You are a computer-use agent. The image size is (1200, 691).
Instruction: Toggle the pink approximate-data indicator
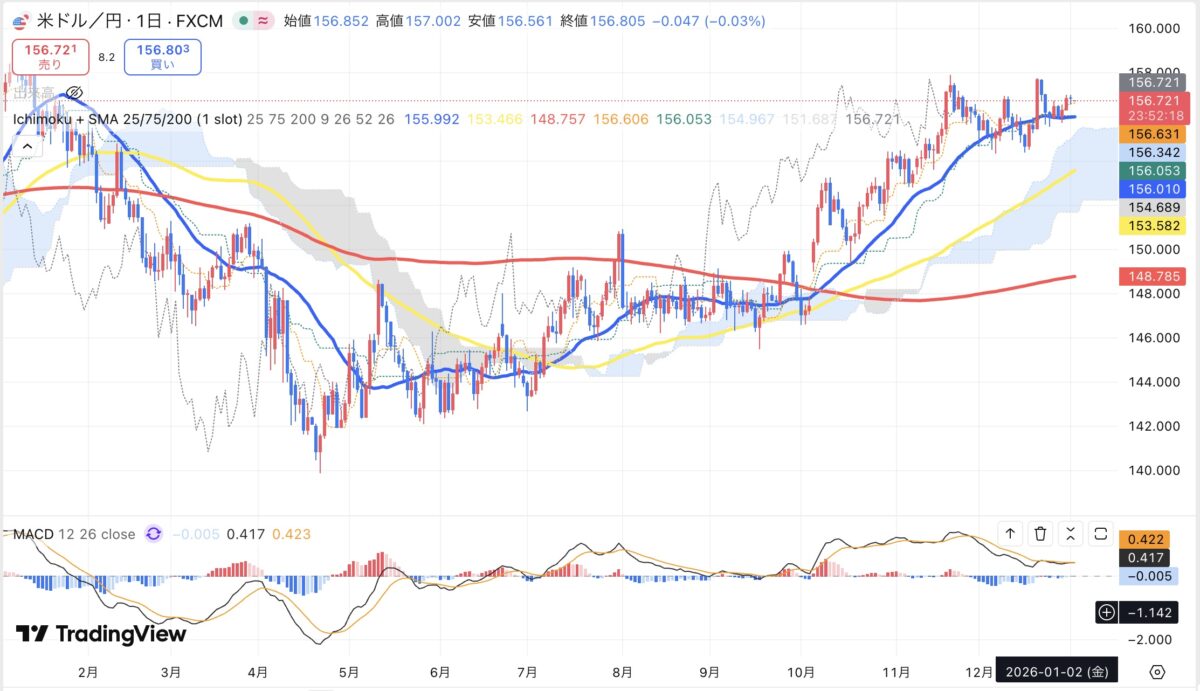click(262, 21)
